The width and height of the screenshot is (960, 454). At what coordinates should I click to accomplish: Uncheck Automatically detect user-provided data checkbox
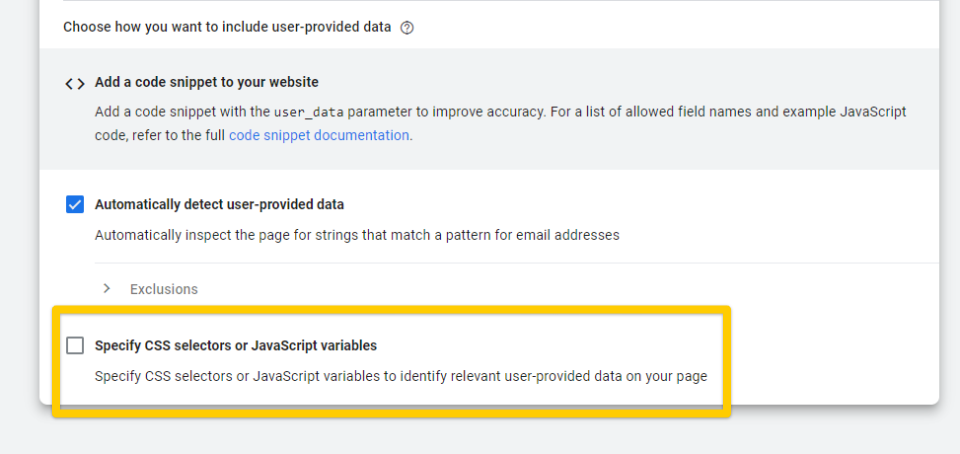tap(75, 204)
